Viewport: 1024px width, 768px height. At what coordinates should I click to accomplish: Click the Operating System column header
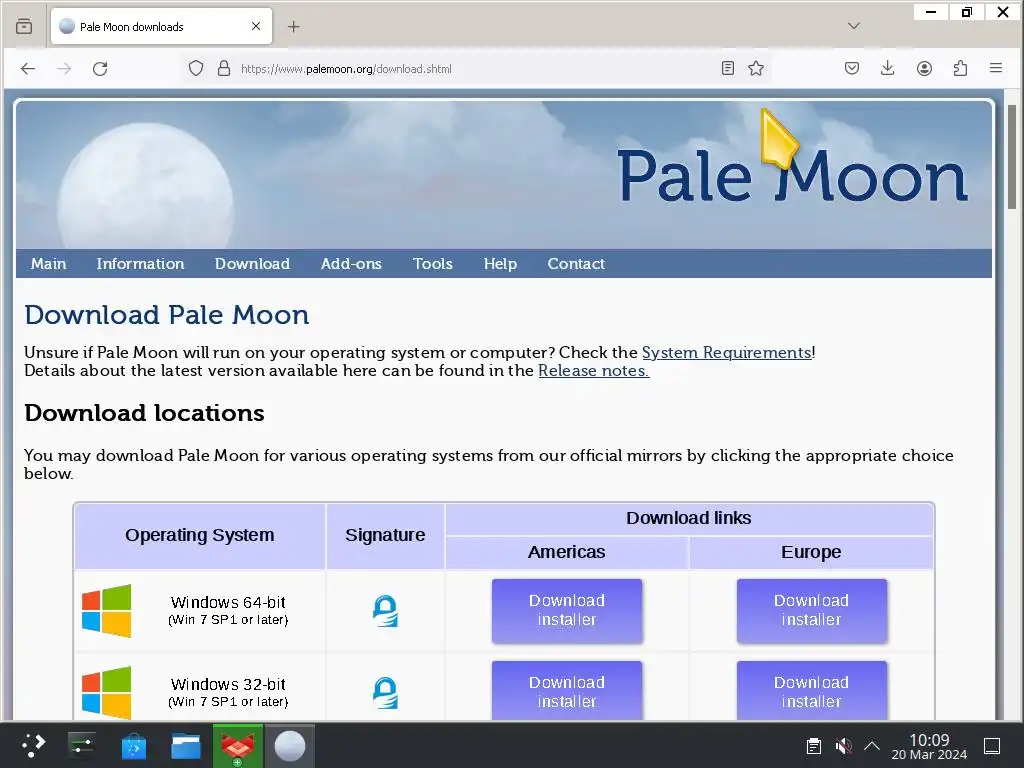click(200, 536)
